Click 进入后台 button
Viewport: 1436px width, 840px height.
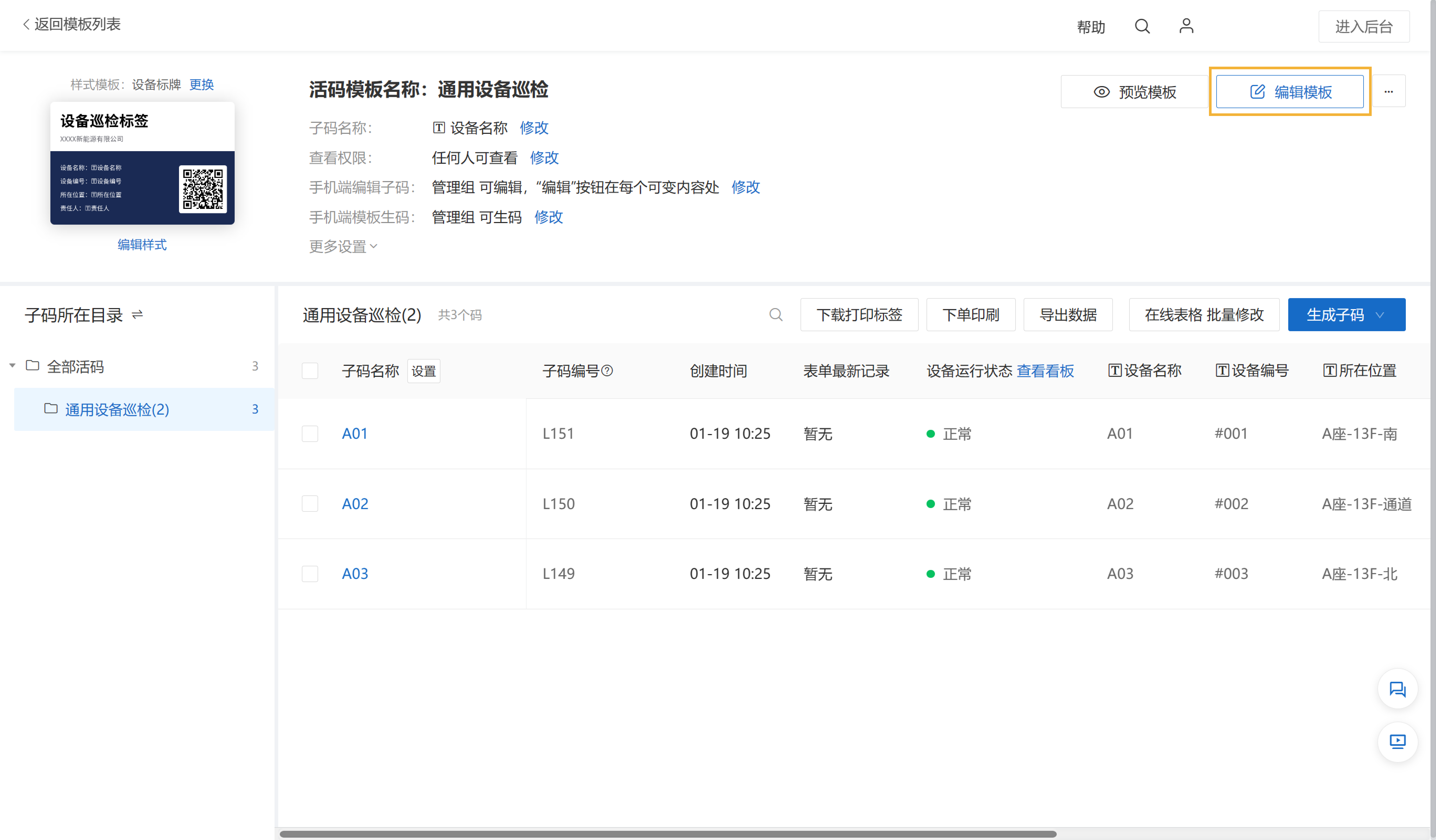[x=1364, y=27]
